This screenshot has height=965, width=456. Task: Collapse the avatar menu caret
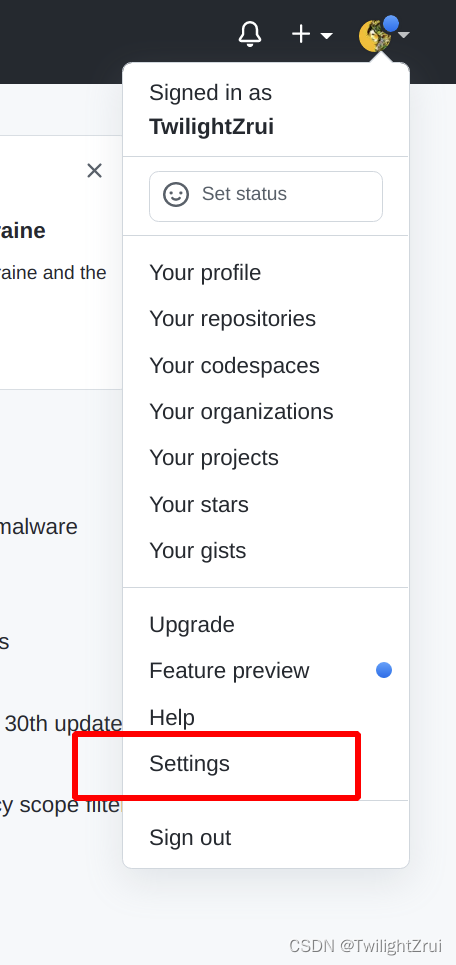click(x=404, y=35)
